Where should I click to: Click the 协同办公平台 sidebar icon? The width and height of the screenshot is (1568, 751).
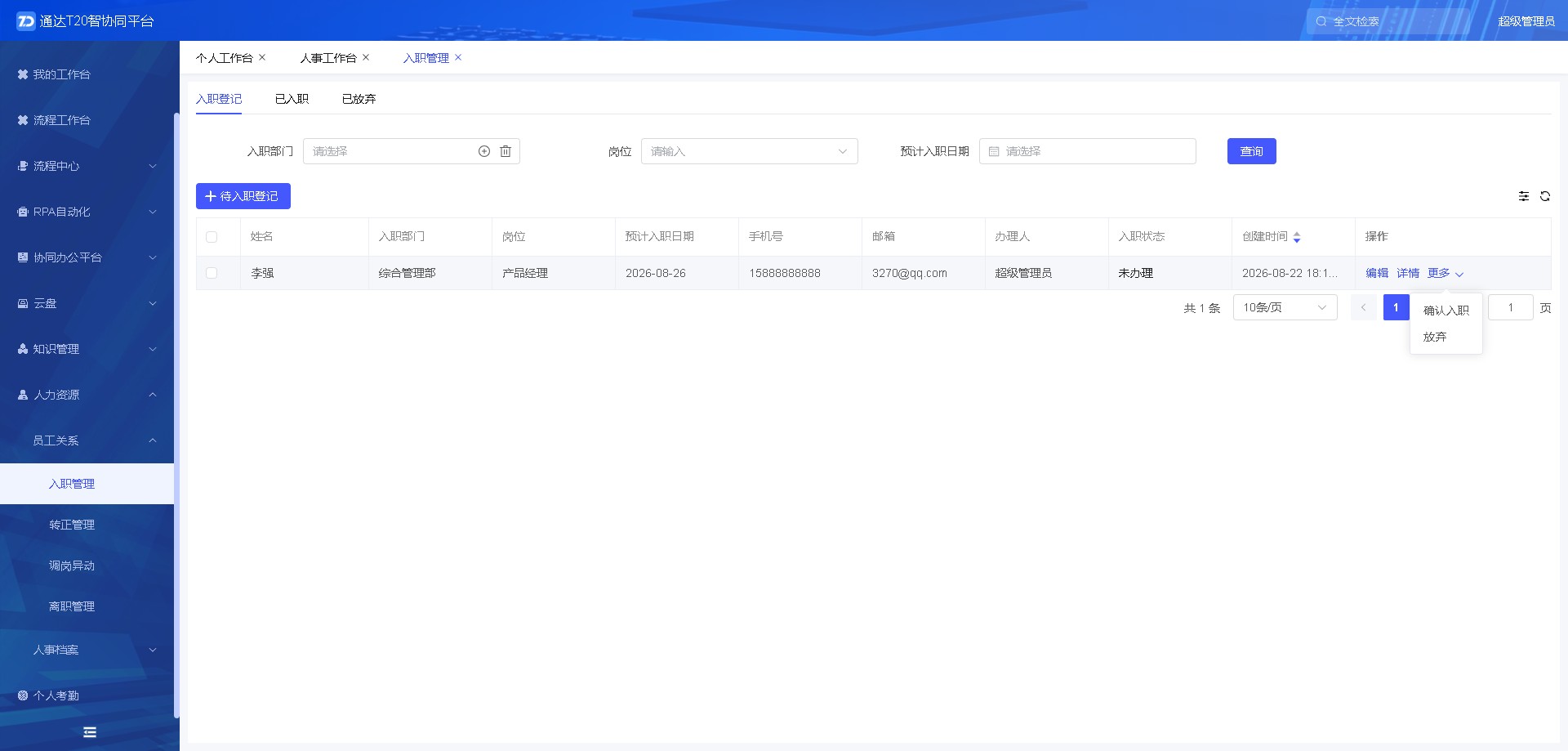pyautogui.click(x=23, y=257)
